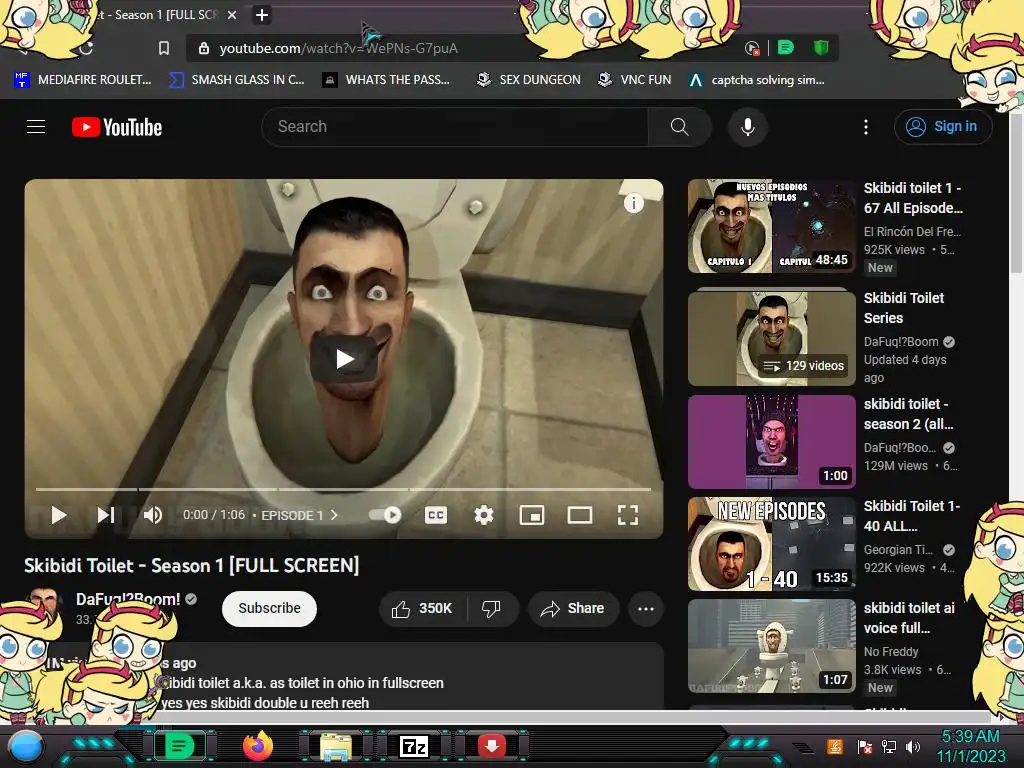Skip to the next video

pos(106,515)
